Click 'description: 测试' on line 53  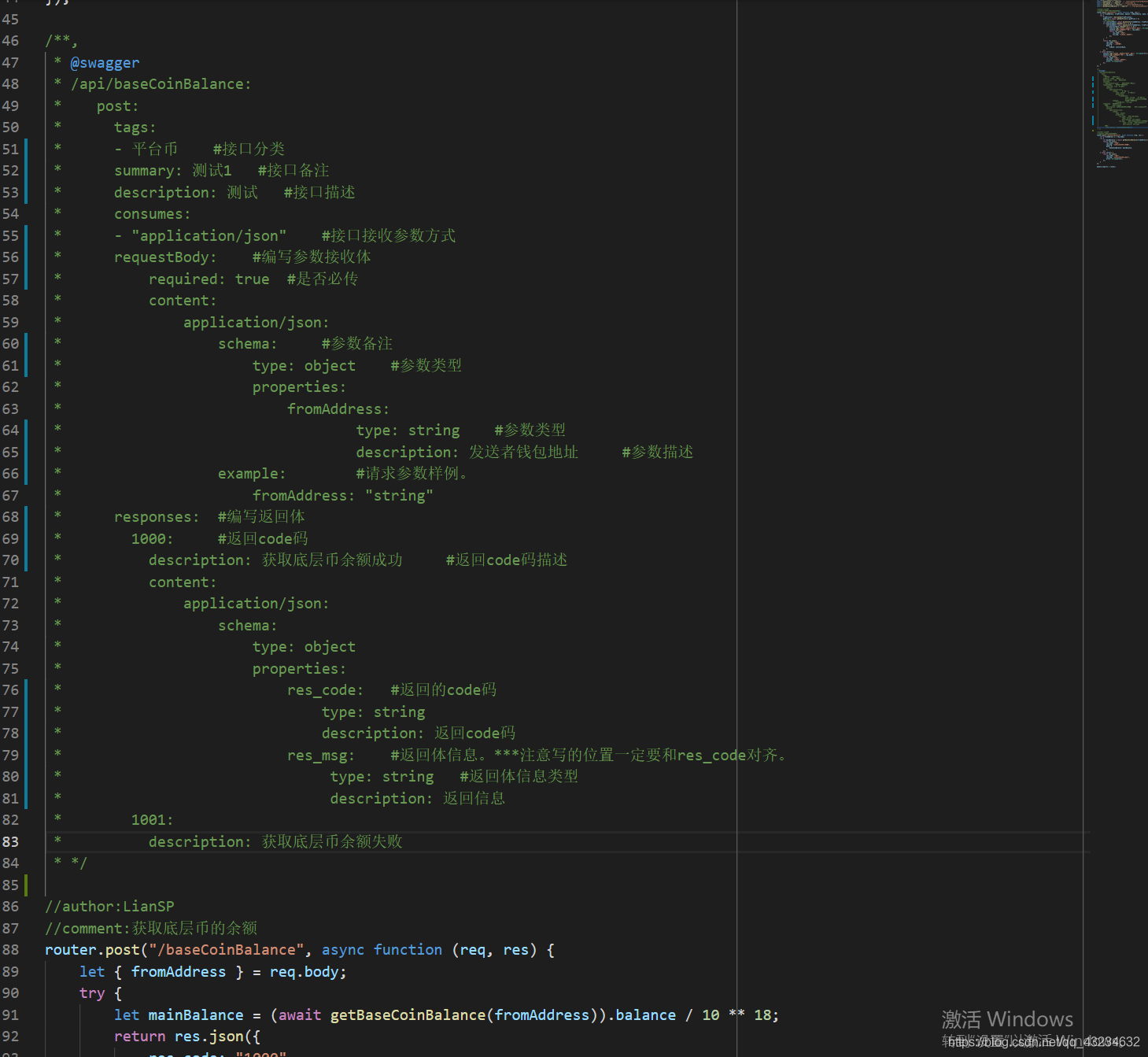point(186,193)
